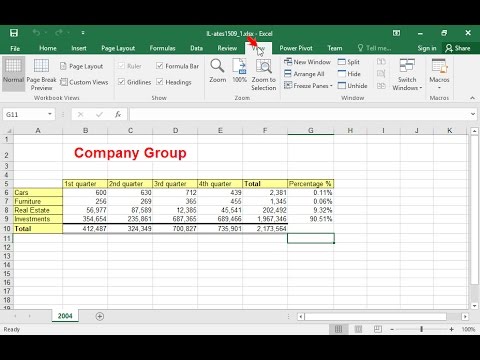Switch to the Page Layout tab

118,48
